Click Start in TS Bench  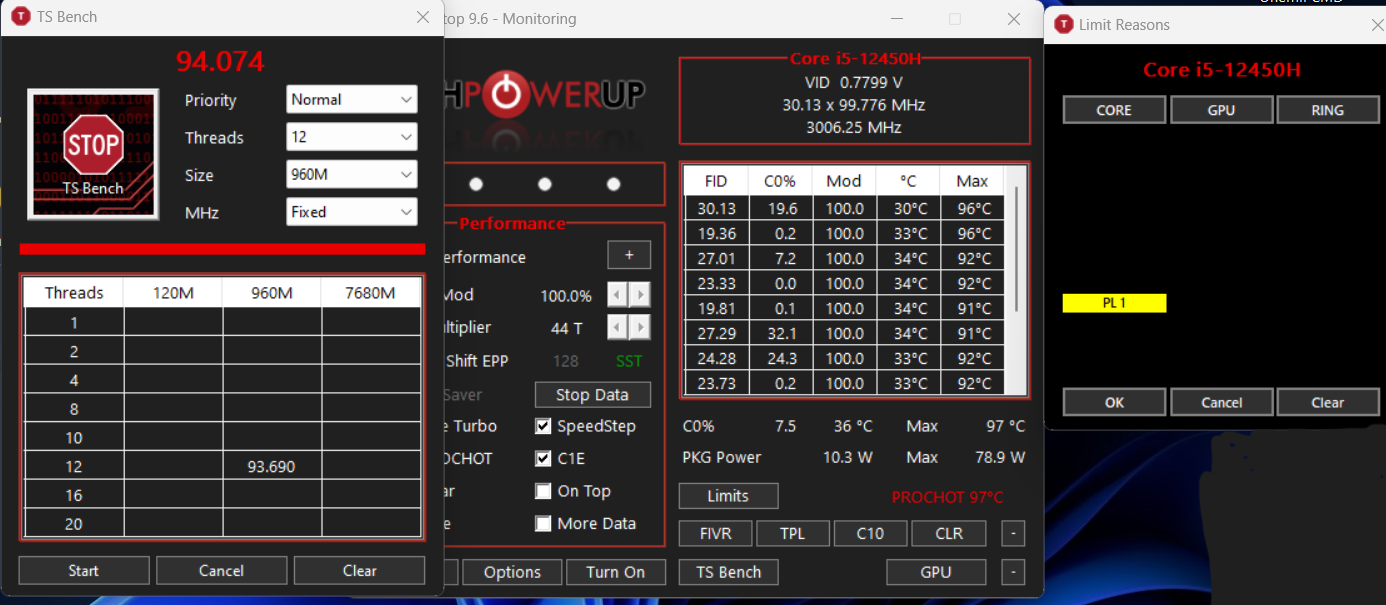(x=84, y=570)
